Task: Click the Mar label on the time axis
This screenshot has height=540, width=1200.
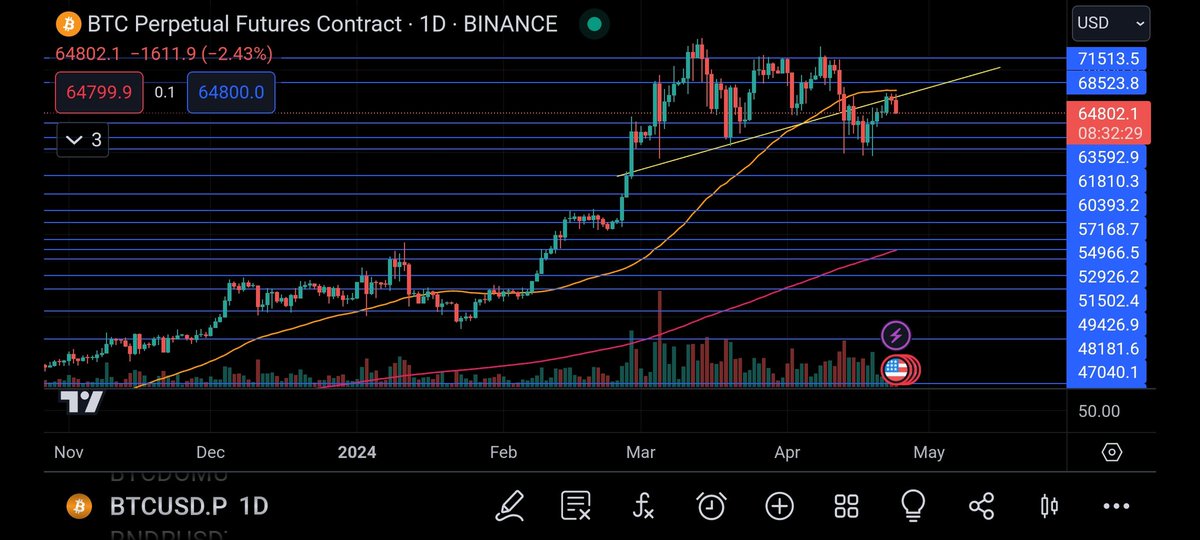Action: coord(640,452)
